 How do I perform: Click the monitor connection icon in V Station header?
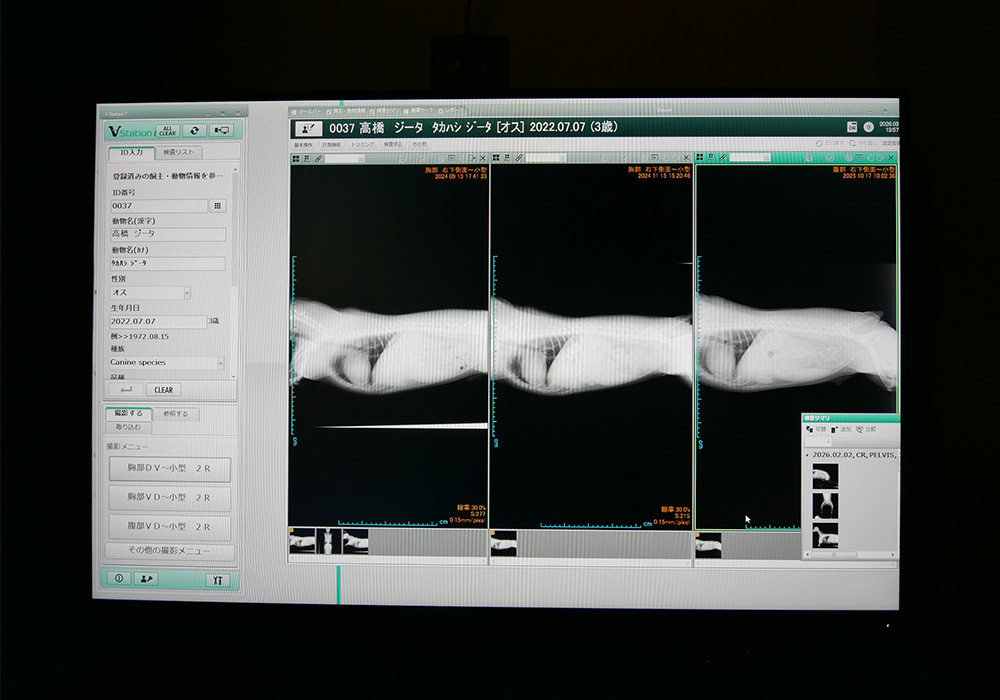pyautogui.click(x=221, y=131)
